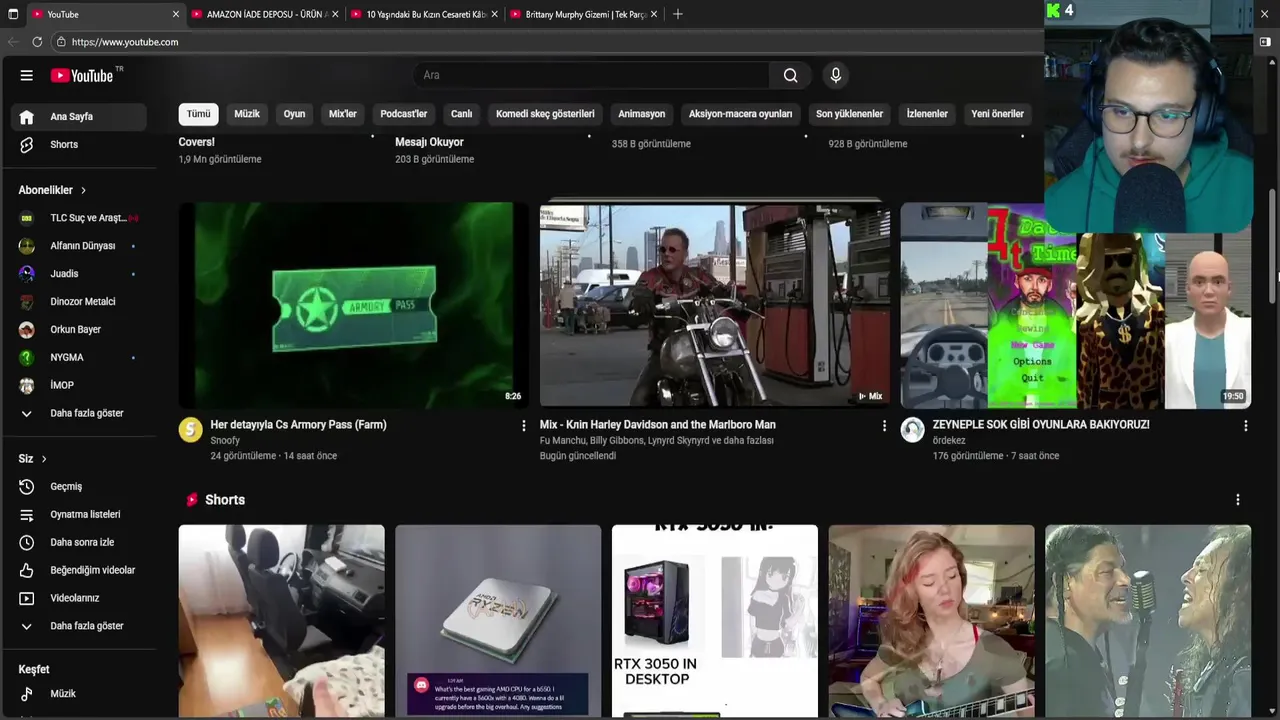
Task: Click the search magnifier button
Action: [790, 75]
